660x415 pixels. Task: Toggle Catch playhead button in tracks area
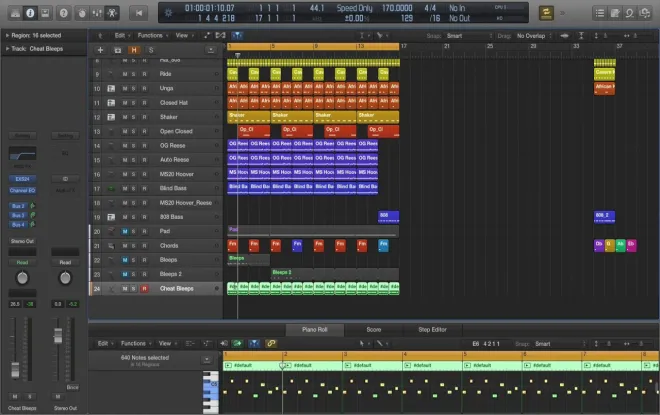[x=237, y=35]
